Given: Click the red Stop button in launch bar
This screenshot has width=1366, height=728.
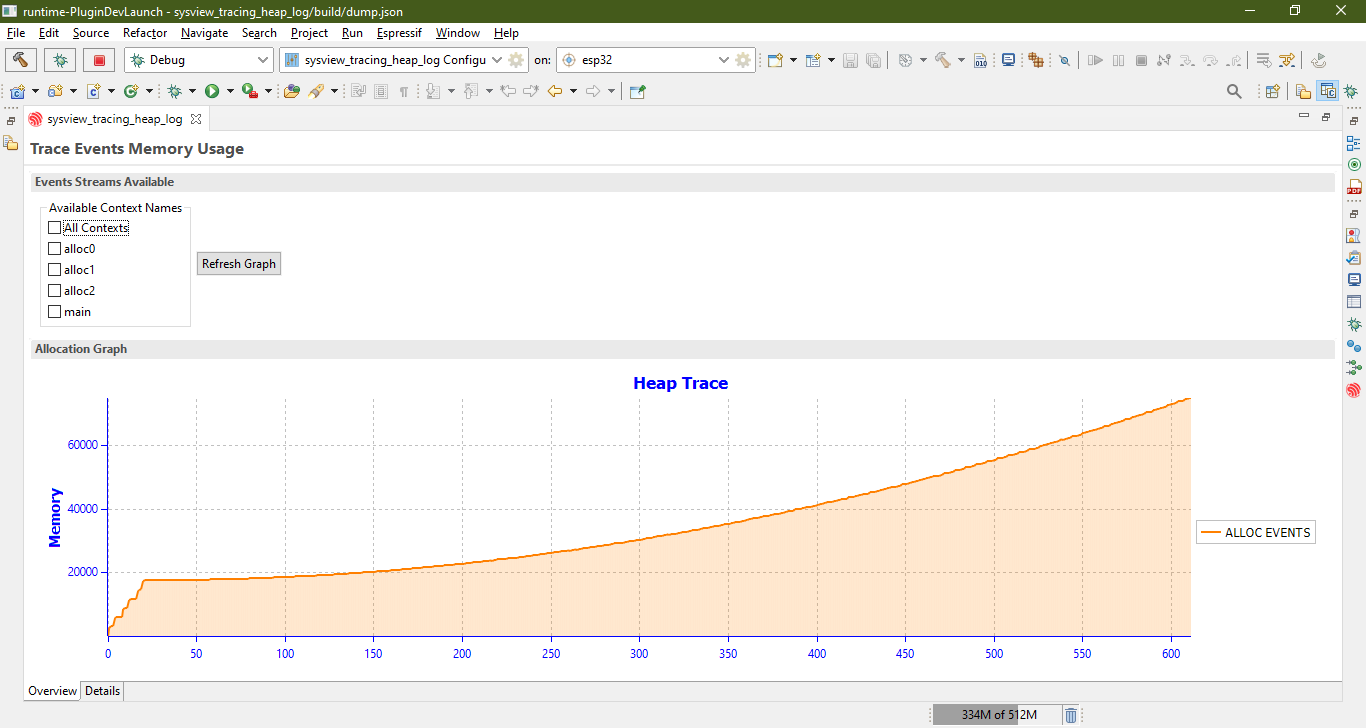Looking at the screenshot, I should pos(99,60).
